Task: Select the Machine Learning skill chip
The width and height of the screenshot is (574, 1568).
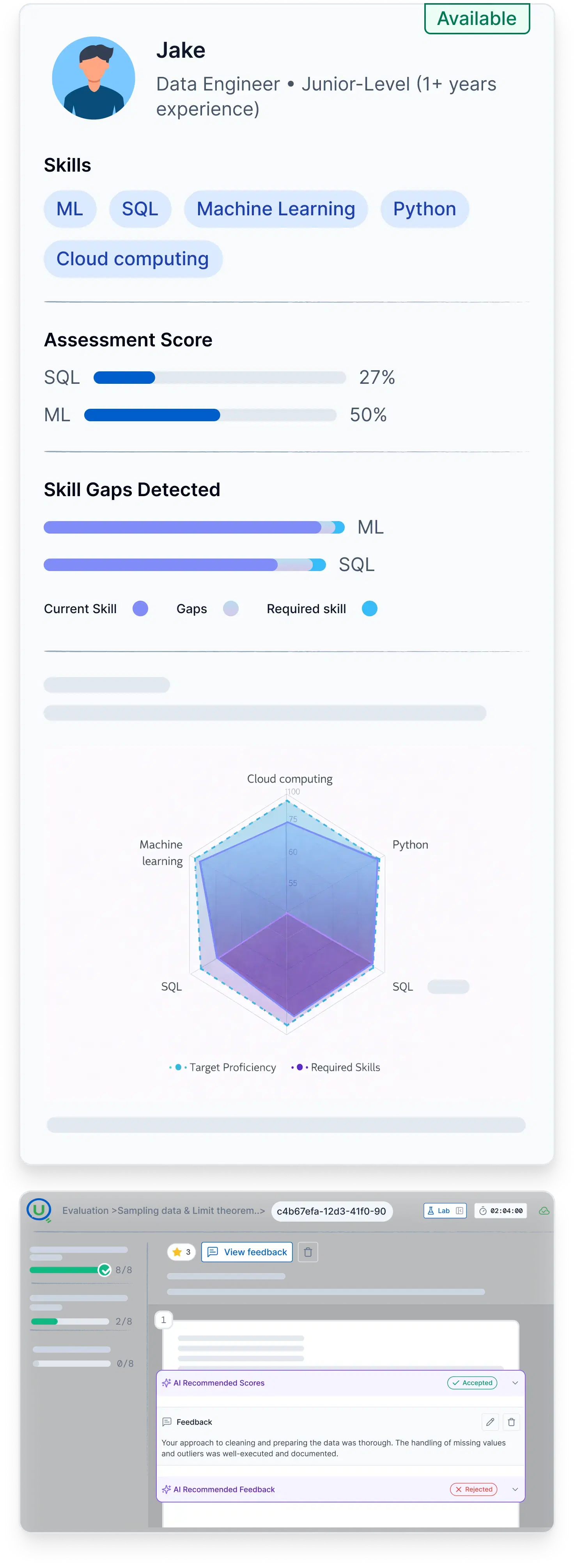Action: point(276,209)
